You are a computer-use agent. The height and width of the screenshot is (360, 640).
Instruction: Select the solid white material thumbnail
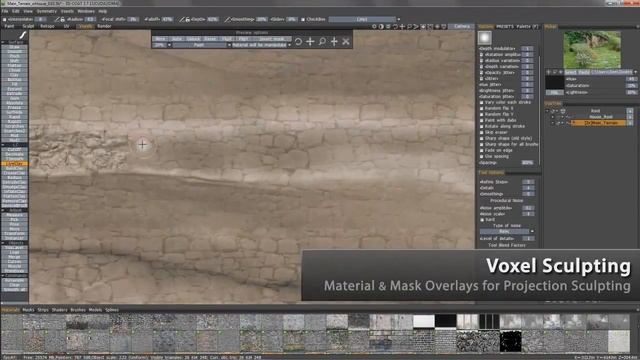(x=424, y=321)
